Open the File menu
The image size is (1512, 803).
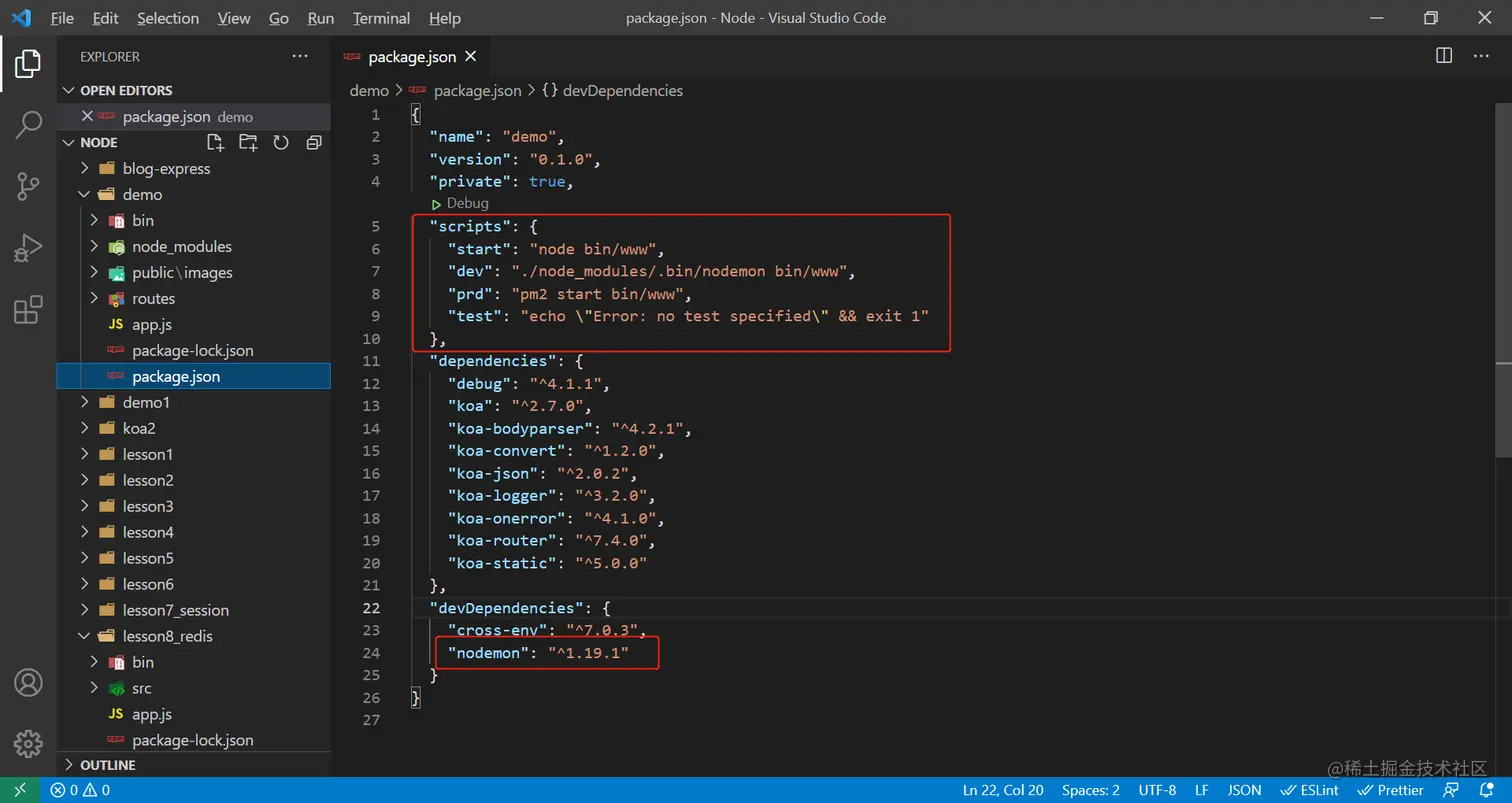tap(62, 18)
